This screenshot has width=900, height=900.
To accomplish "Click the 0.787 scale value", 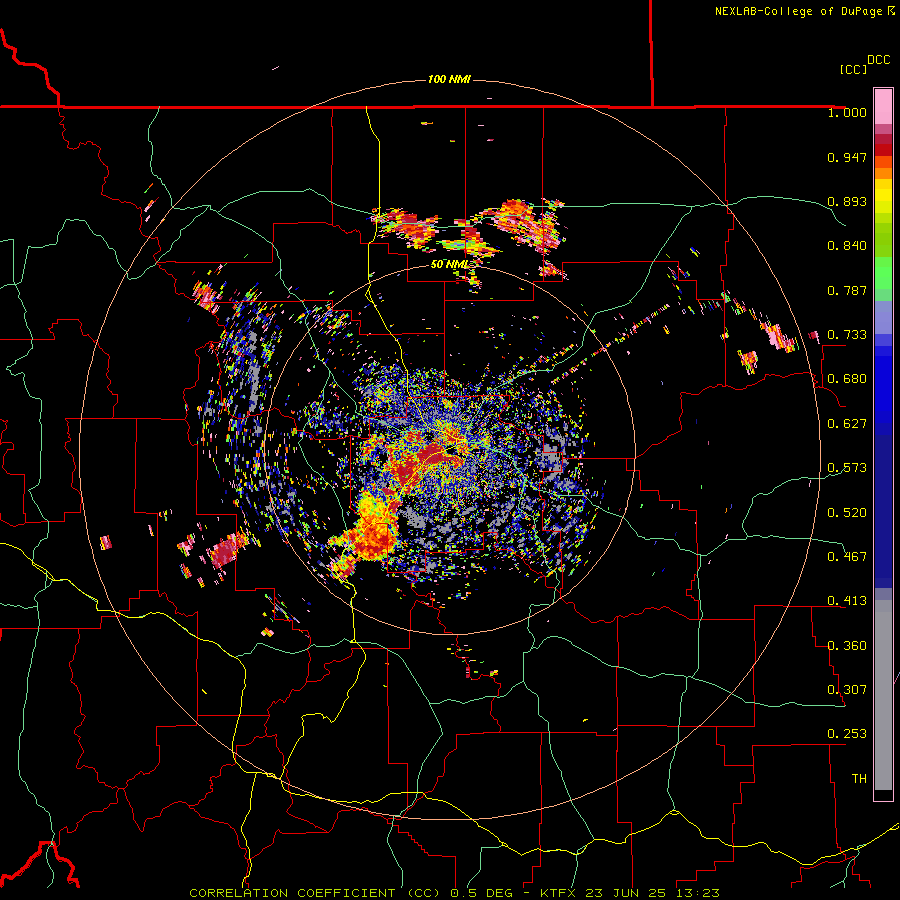I will coord(847,290).
